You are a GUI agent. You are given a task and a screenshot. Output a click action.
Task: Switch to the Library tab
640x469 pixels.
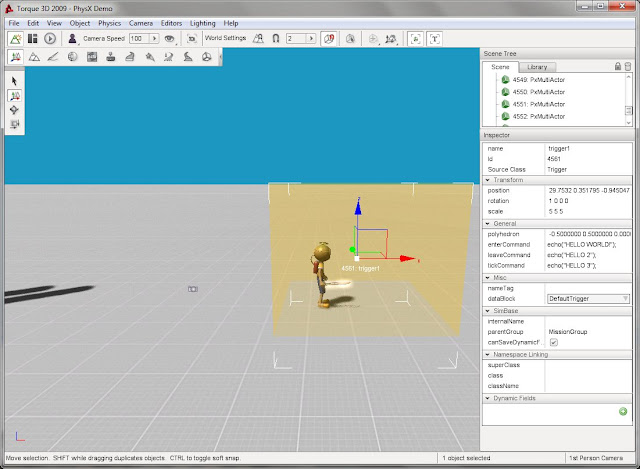(538, 66)
